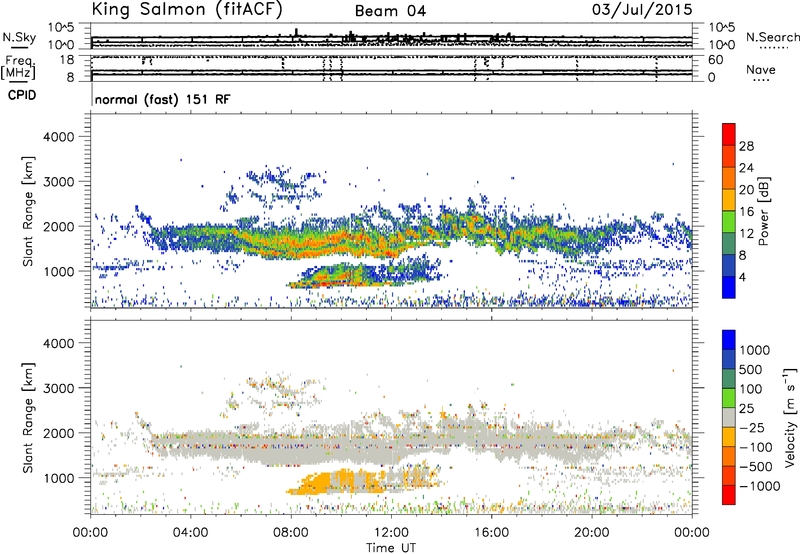Select the '24' tick on the Power scale
This screenshot has width=800, height=554.
(746, 168)
